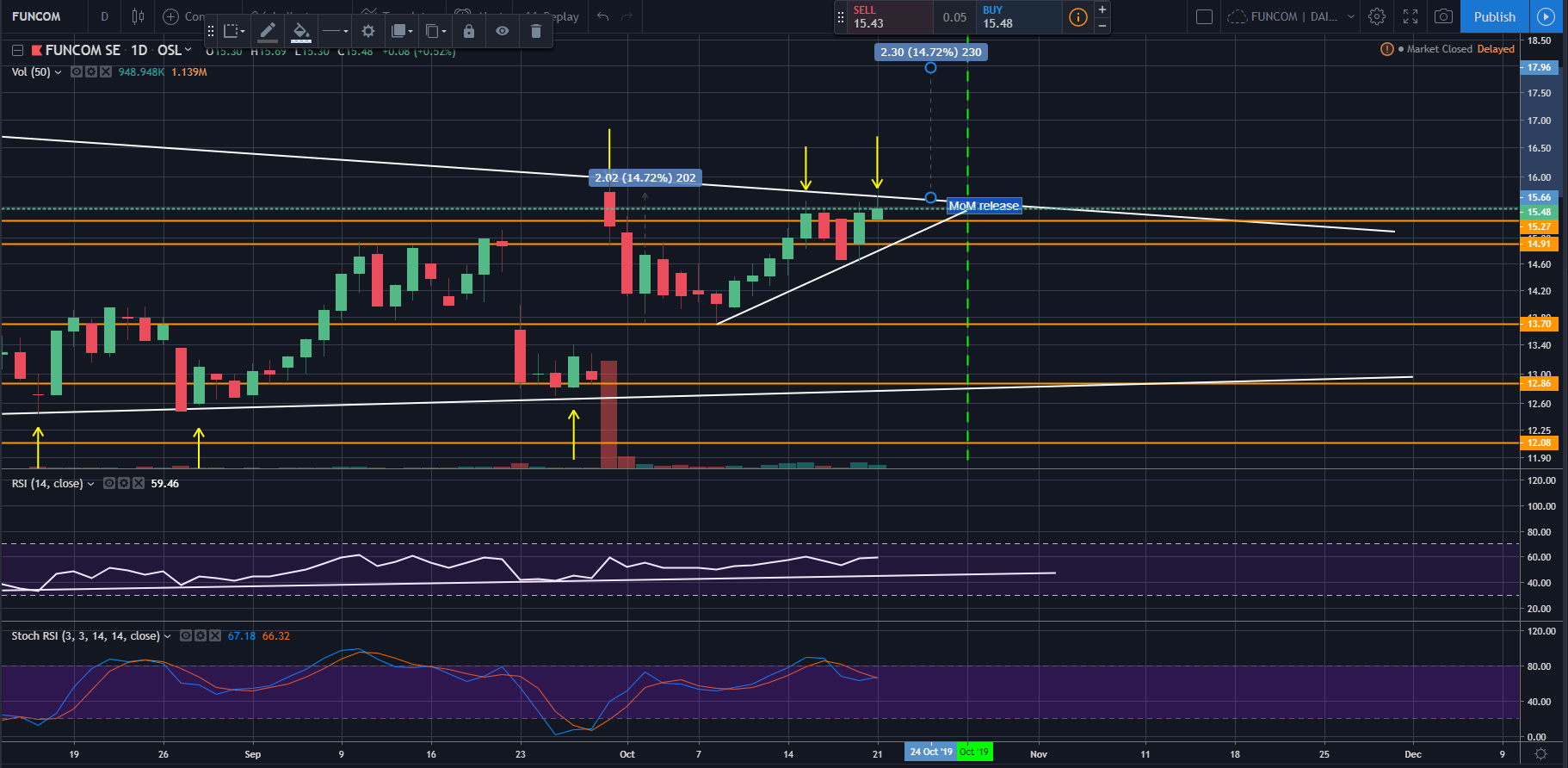The width and height of the screenshot is (1568, 768).
Task: Open the candlestick chart style selector
Action: (138, 16)
